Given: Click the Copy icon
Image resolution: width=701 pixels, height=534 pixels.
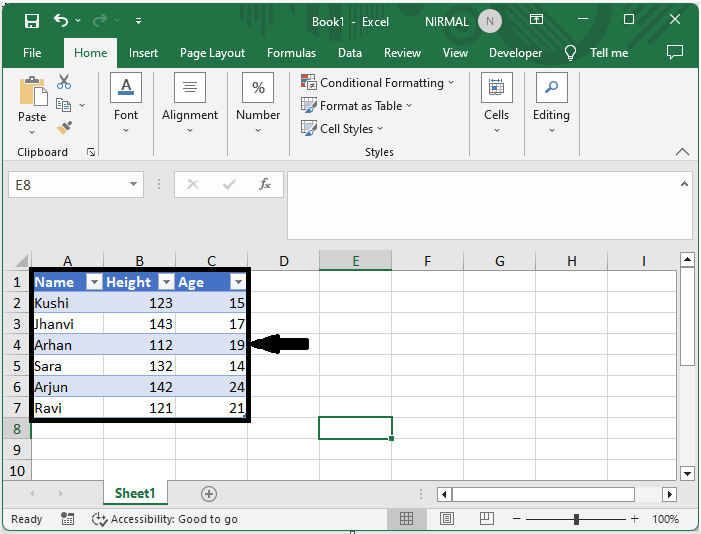Looking at the screenshot, I should [63, 105].
